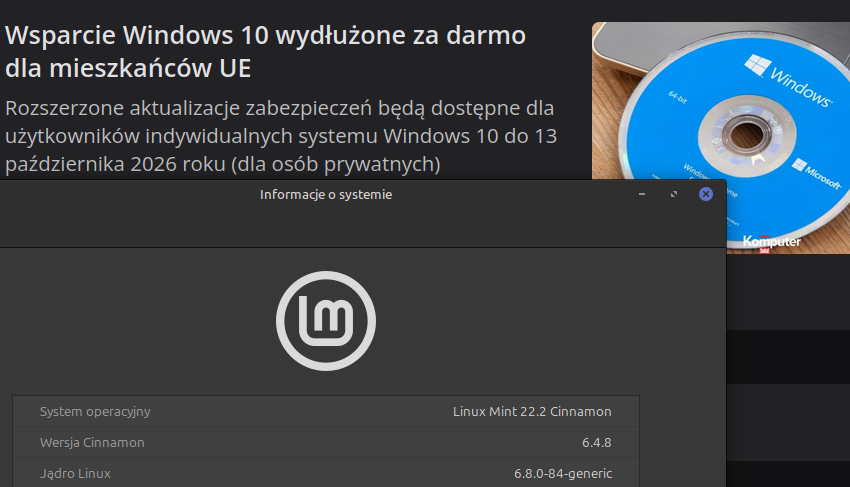Select the System operacyjny label
This screenshot has height=487, width=850.
95,411
